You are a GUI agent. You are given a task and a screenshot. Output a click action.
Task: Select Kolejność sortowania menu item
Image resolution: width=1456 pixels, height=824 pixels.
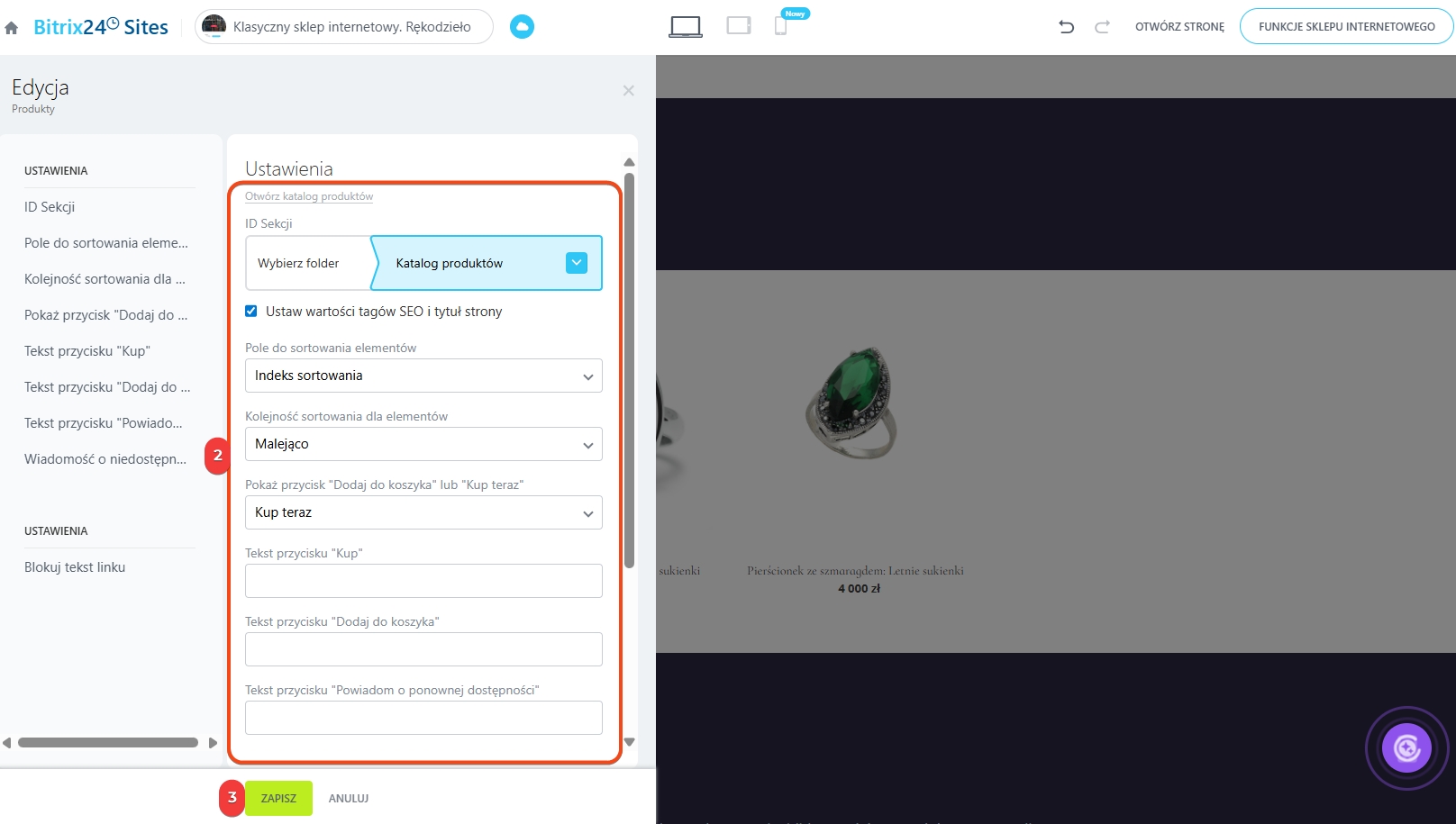(x=105, y=279)
